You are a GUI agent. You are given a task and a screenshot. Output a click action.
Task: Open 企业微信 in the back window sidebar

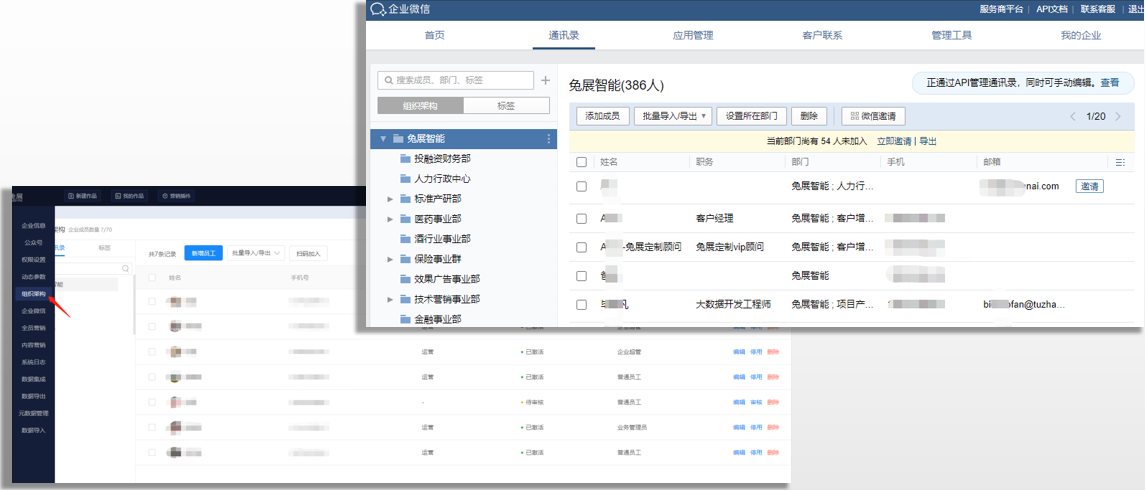pos(34,310)
